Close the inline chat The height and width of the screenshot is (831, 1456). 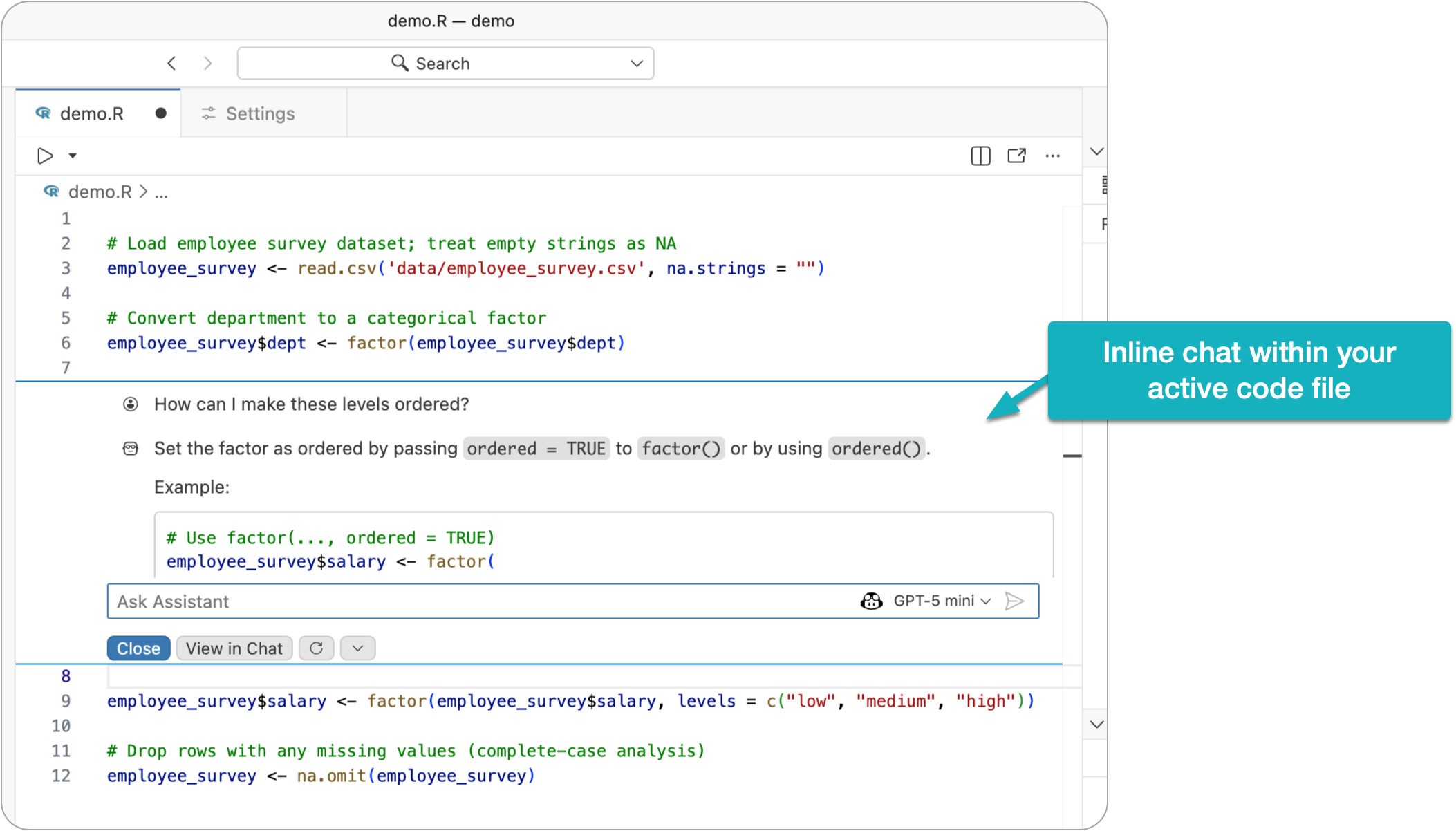pos(138,648)
